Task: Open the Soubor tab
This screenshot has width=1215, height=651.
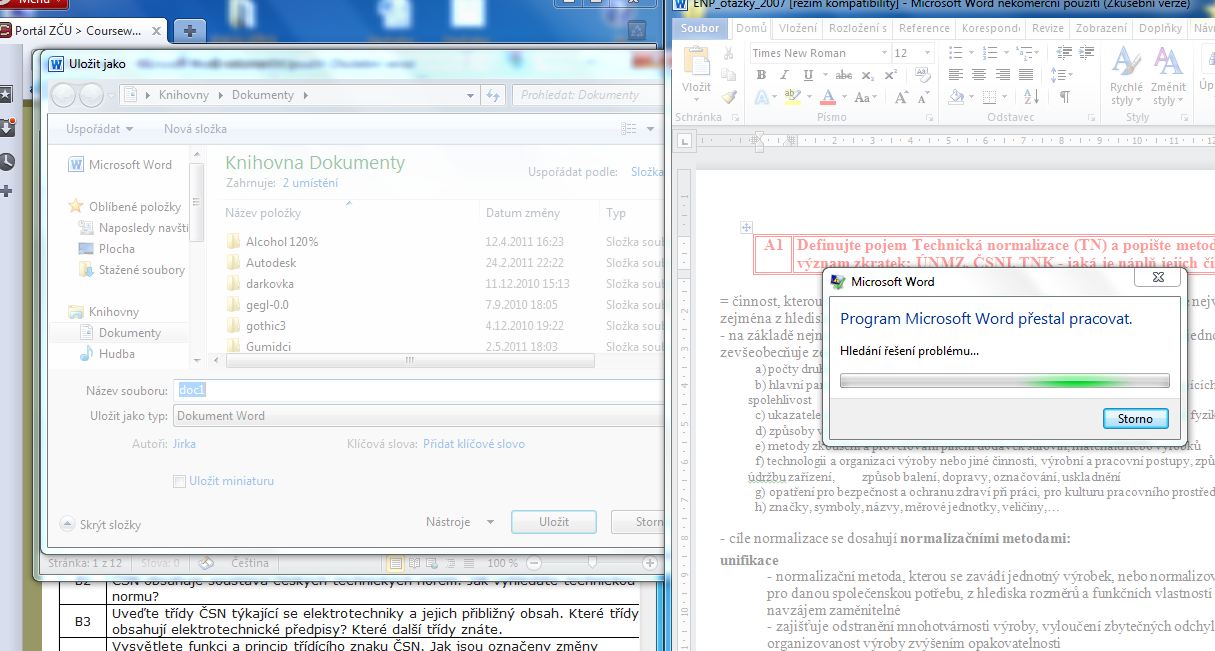Action: (x=700, y=28)
